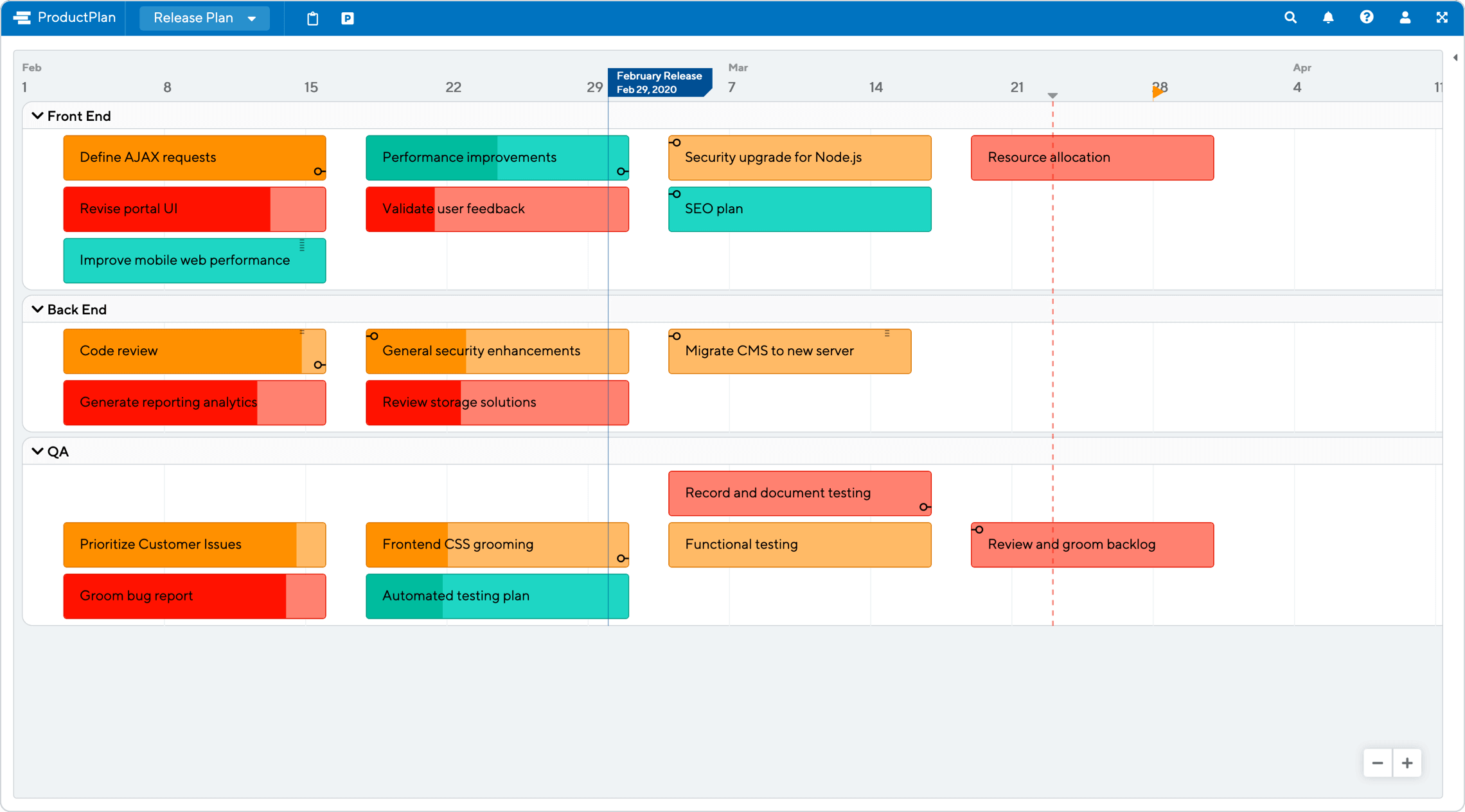Click the search icon in top navigation

(1293, 16)
